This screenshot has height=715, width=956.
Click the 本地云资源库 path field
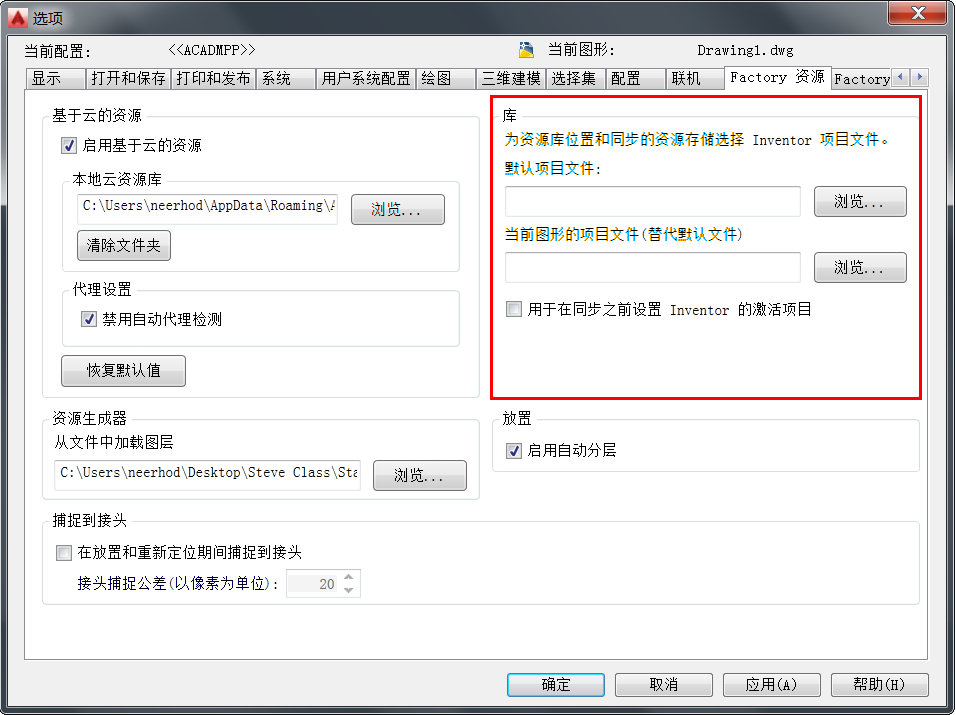208,209
